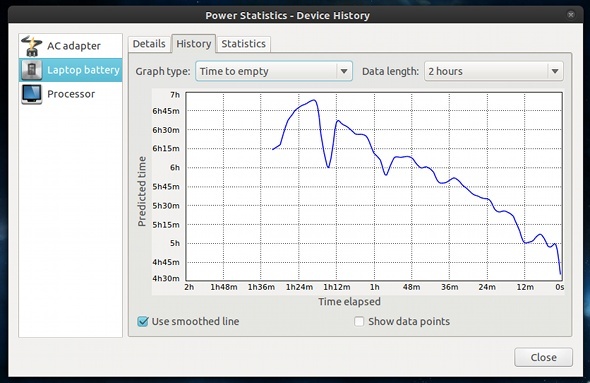This screenshot has height=383, width=590.
Task: Click the Data length dropdown arrow
Action: [x=555, y=71]
